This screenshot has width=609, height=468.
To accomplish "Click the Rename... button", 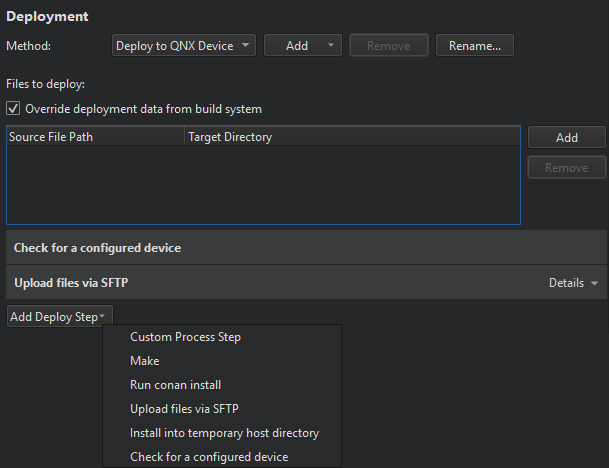I will click(474, 46).
